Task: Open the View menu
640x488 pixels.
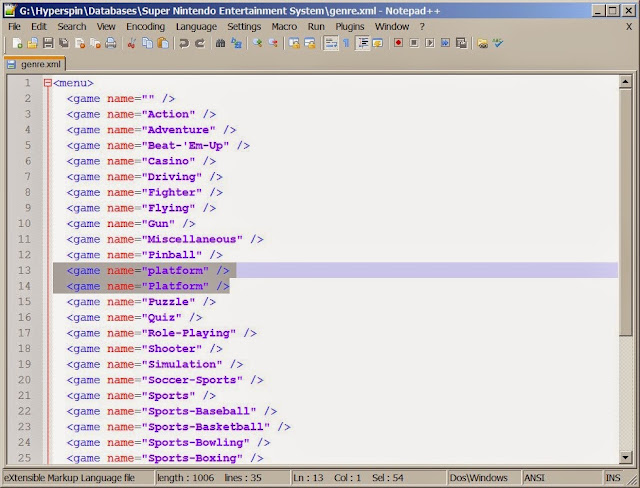Action: tap(106, 27)
